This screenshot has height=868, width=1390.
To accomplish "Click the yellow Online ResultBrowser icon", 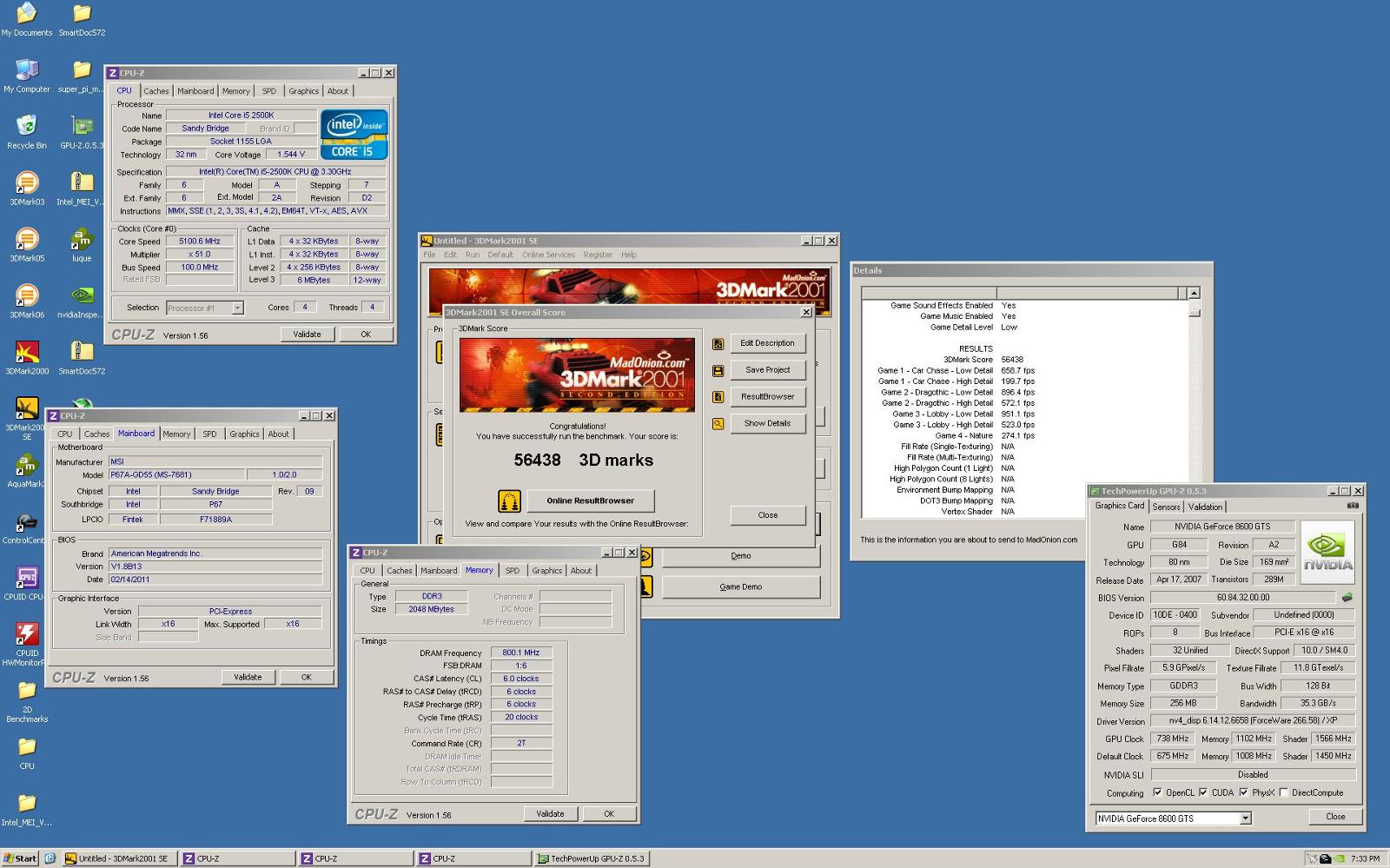I will (x=509, y=501).
